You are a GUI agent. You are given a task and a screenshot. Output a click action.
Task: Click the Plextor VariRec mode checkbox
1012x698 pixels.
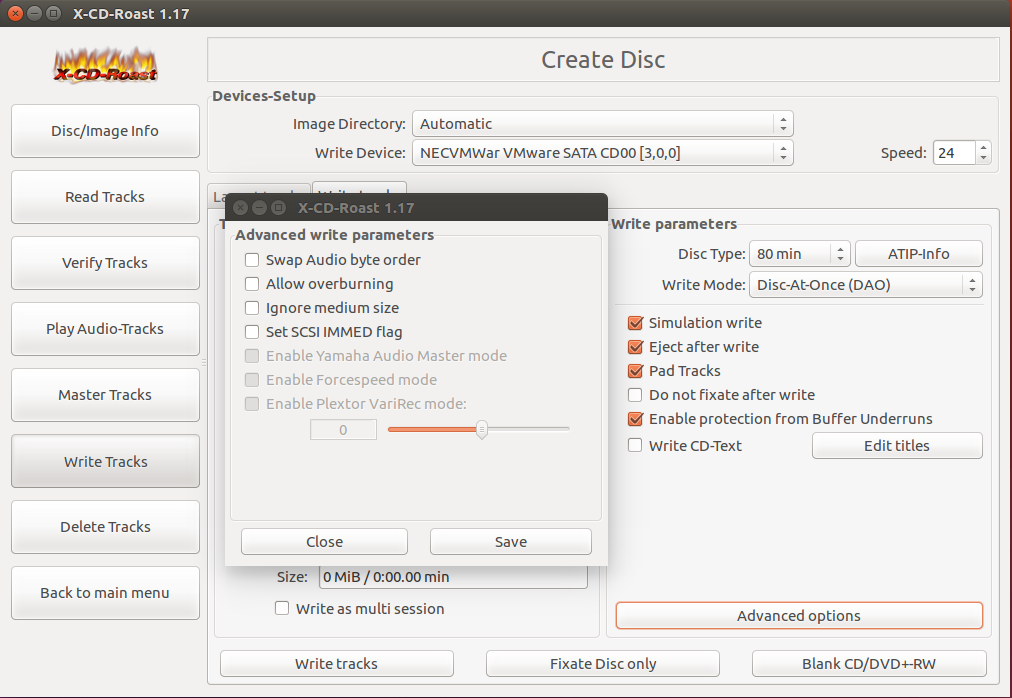(x=252, y=404)
